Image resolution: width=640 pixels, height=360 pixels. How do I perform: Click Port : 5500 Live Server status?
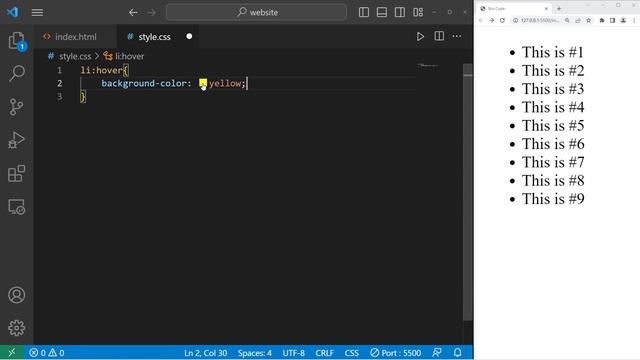(x=395, y=353)
